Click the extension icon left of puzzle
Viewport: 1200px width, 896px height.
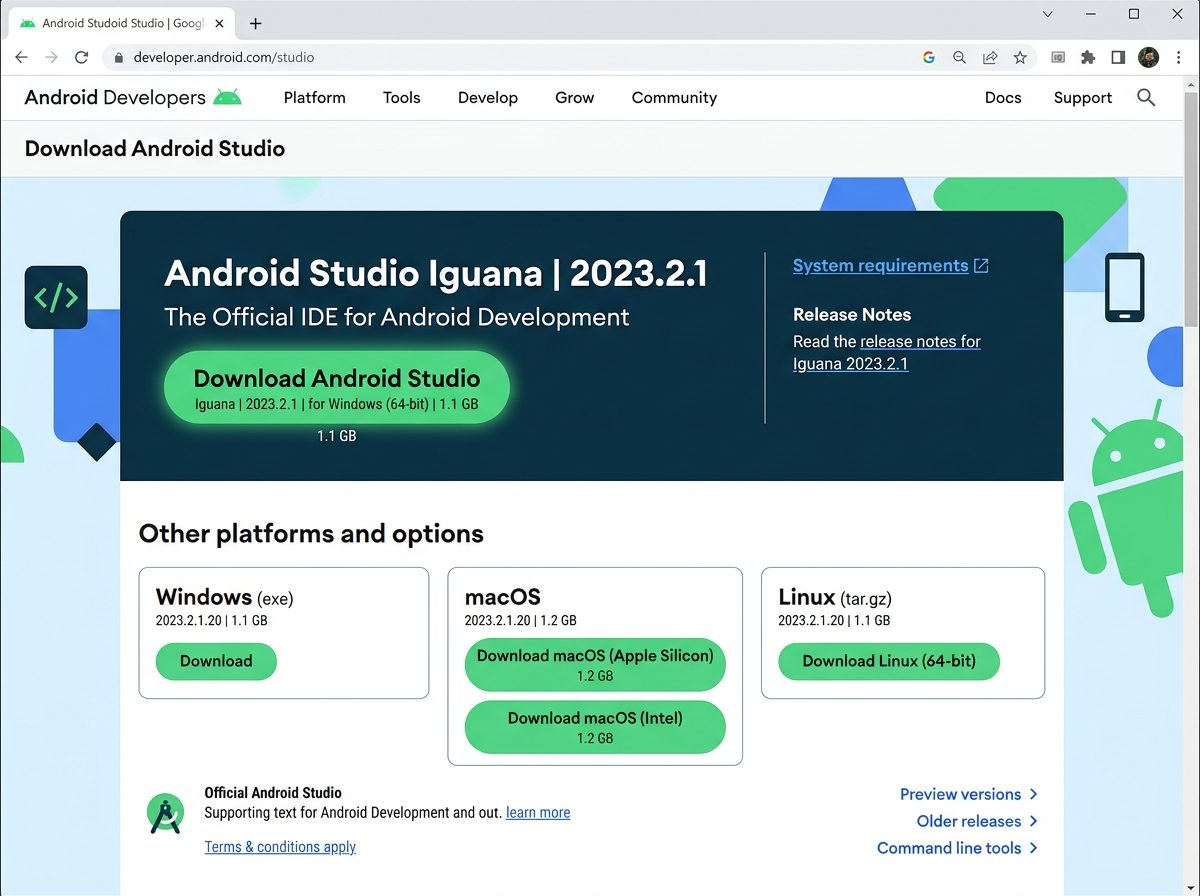pos(1058,58)
